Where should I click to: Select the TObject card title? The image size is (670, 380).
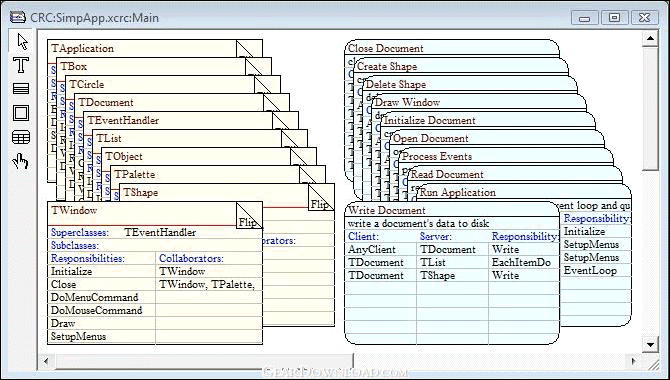124,156
